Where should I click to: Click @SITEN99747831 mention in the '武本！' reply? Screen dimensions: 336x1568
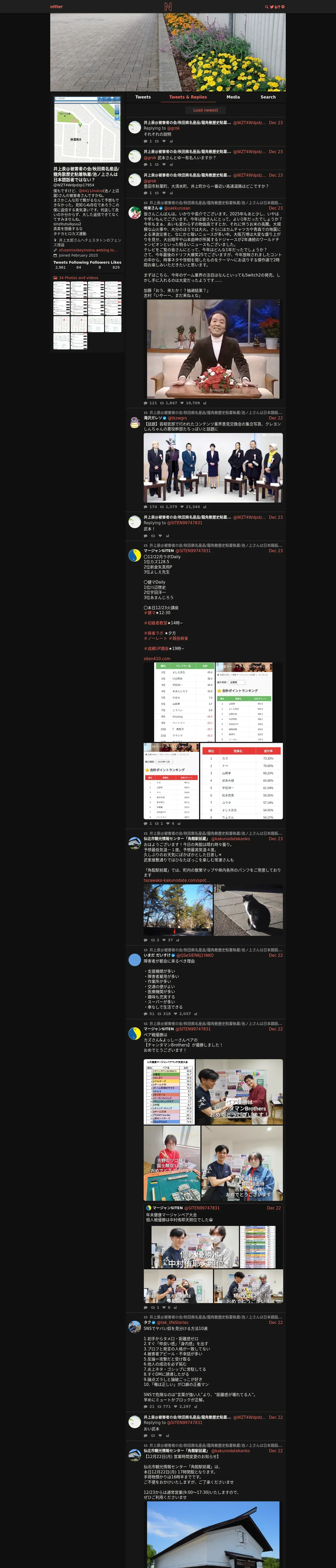pyautogui.click(x=185, y=523)
